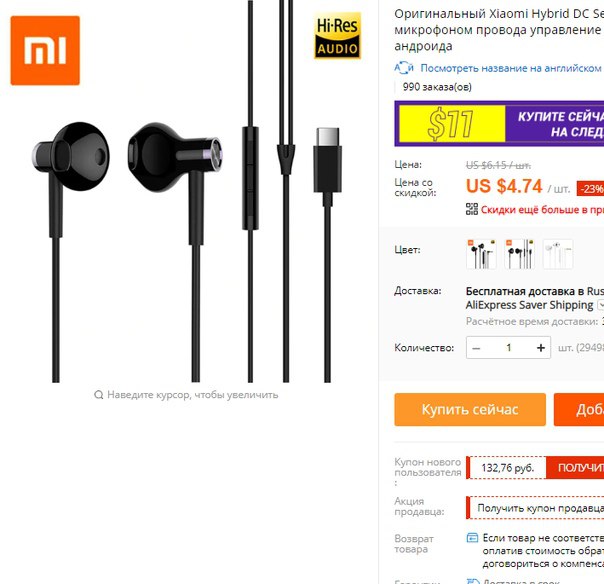Click the QR code icon for app discounts
The image size is (604, 584).
tap(472, 209)
